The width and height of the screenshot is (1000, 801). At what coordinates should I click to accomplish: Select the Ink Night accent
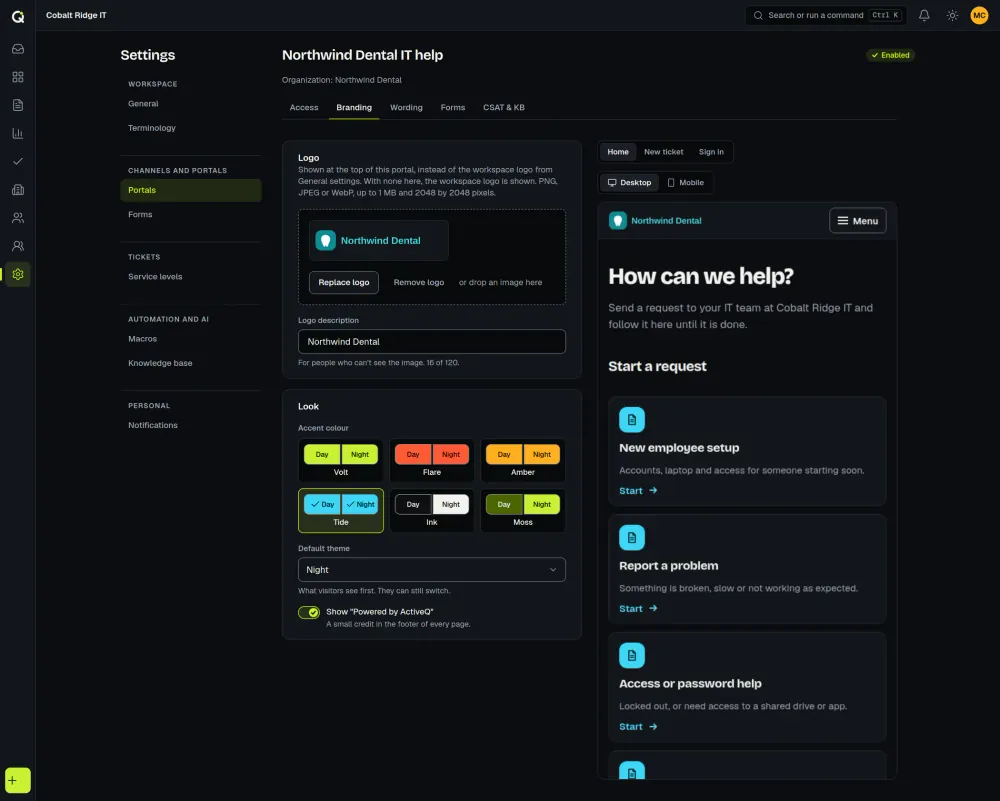coord(451,504)
